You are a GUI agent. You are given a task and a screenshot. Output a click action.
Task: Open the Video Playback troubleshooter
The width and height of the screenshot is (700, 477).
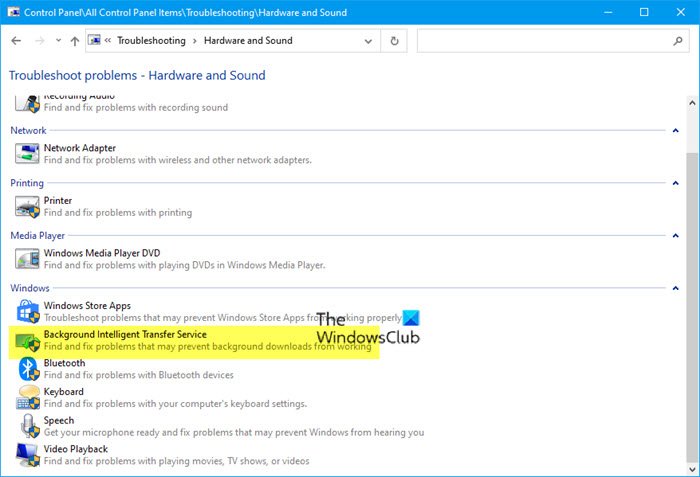tap(75, 449)
